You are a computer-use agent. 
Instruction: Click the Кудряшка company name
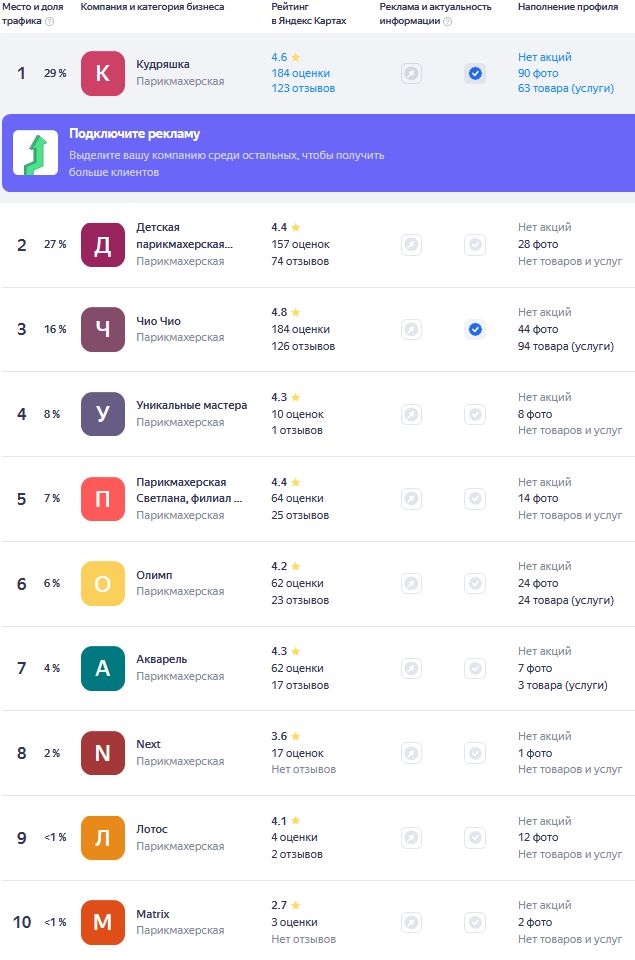coord(163,64)
